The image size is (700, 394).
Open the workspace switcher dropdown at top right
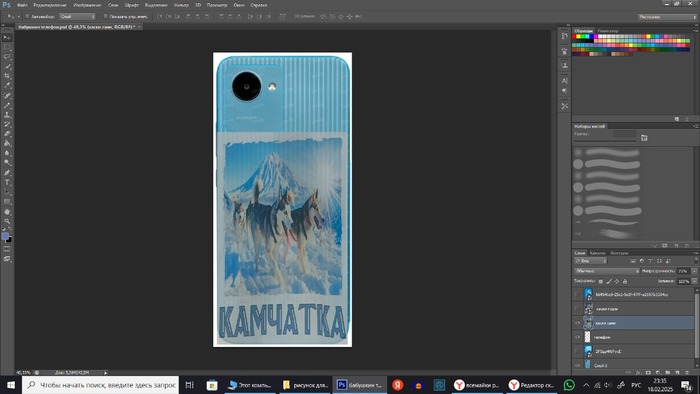(667, 17)
